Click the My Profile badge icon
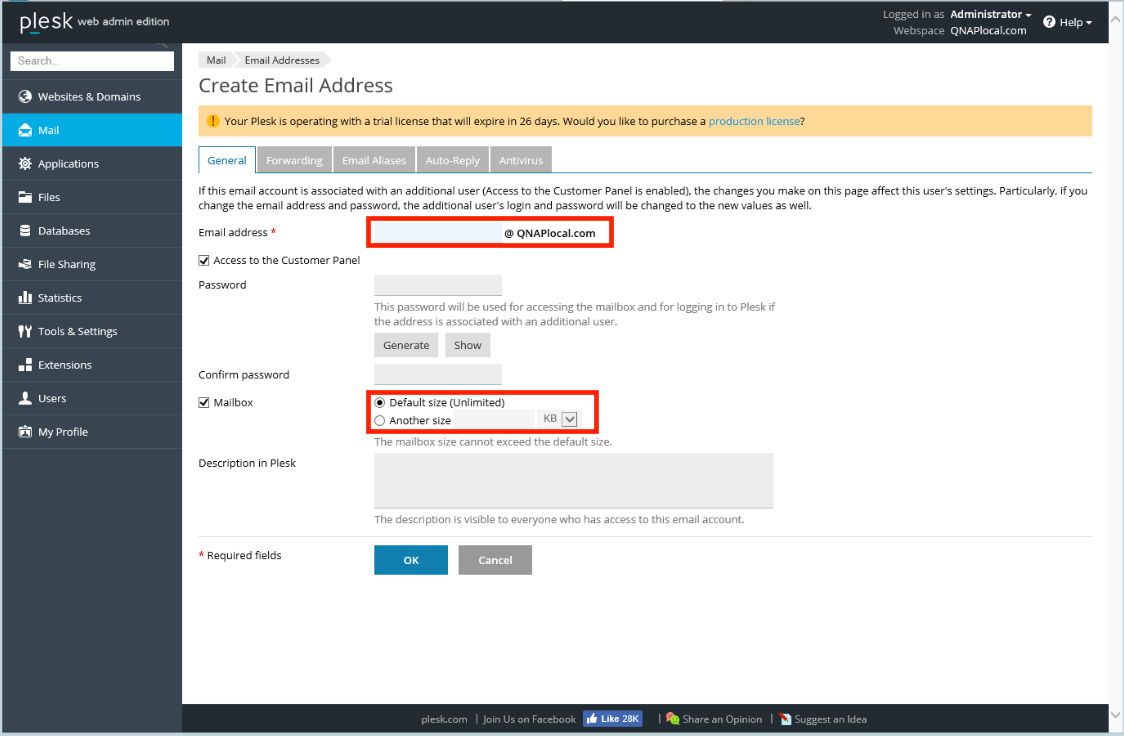 tap(25, 431)
